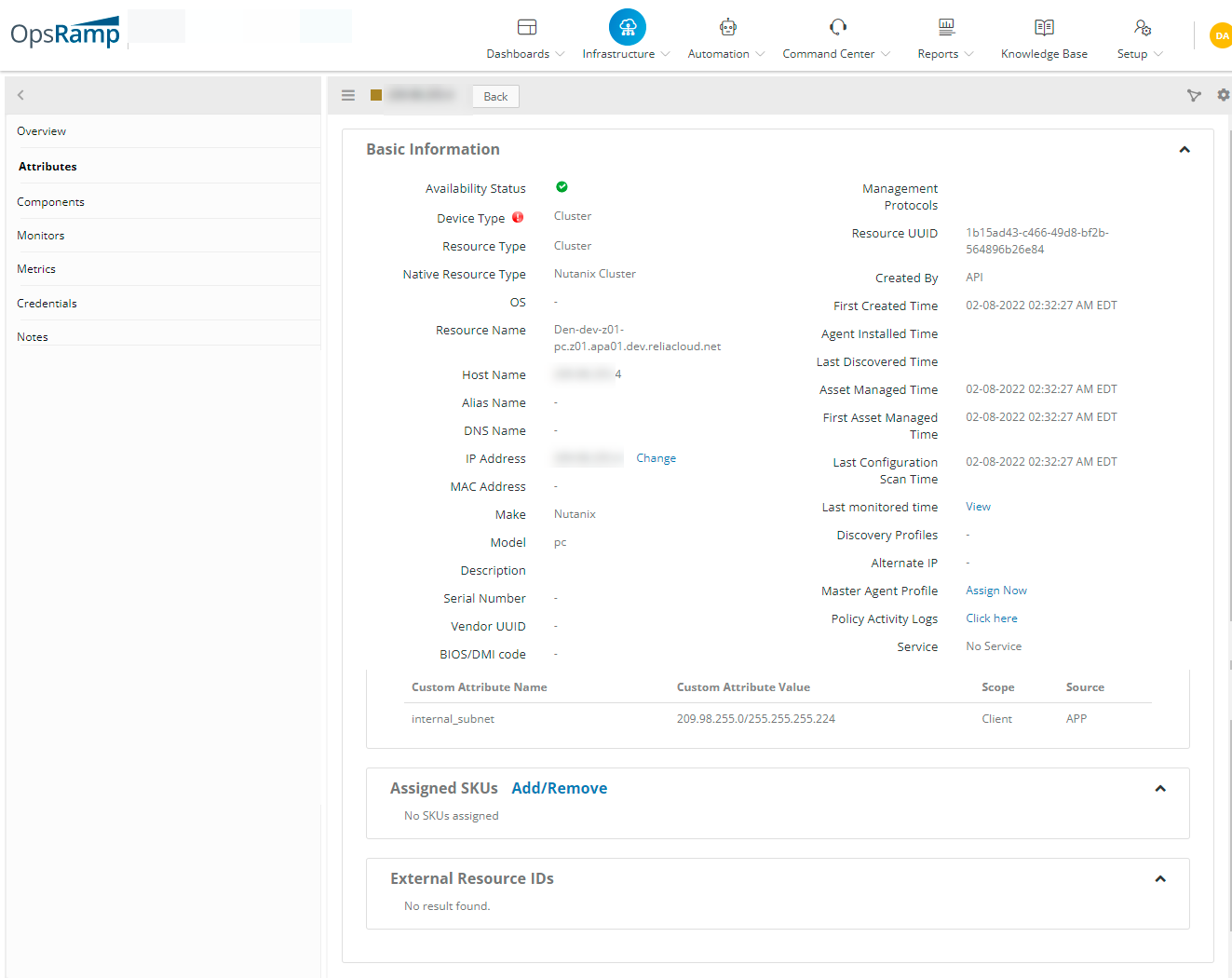Click the Source column header

(1085, 687)
